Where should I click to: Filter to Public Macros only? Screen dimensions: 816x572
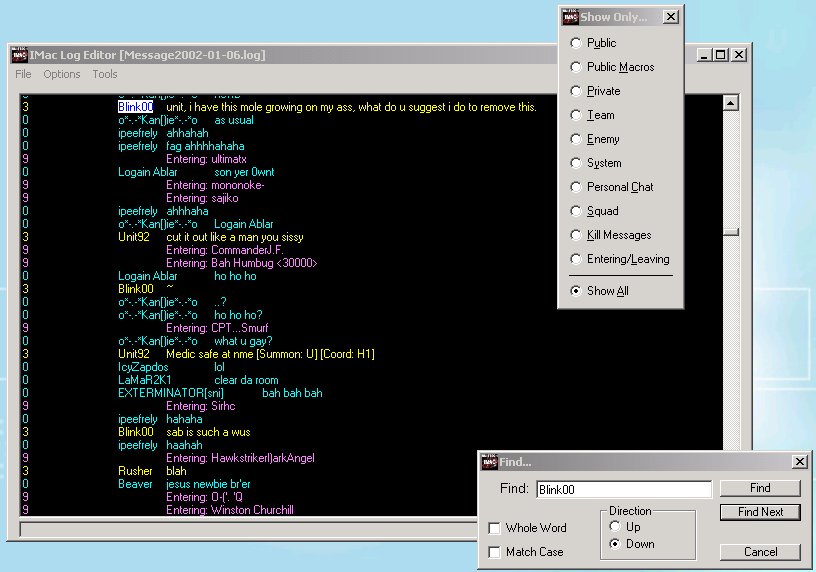[x=575, y=67]
